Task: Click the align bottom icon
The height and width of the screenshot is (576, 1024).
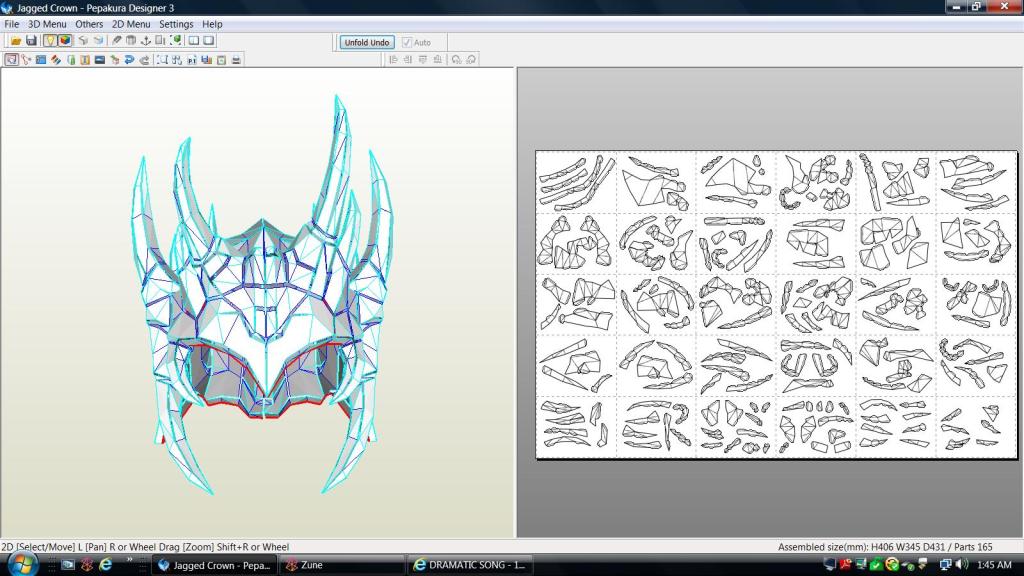Action: coord(438,59)
